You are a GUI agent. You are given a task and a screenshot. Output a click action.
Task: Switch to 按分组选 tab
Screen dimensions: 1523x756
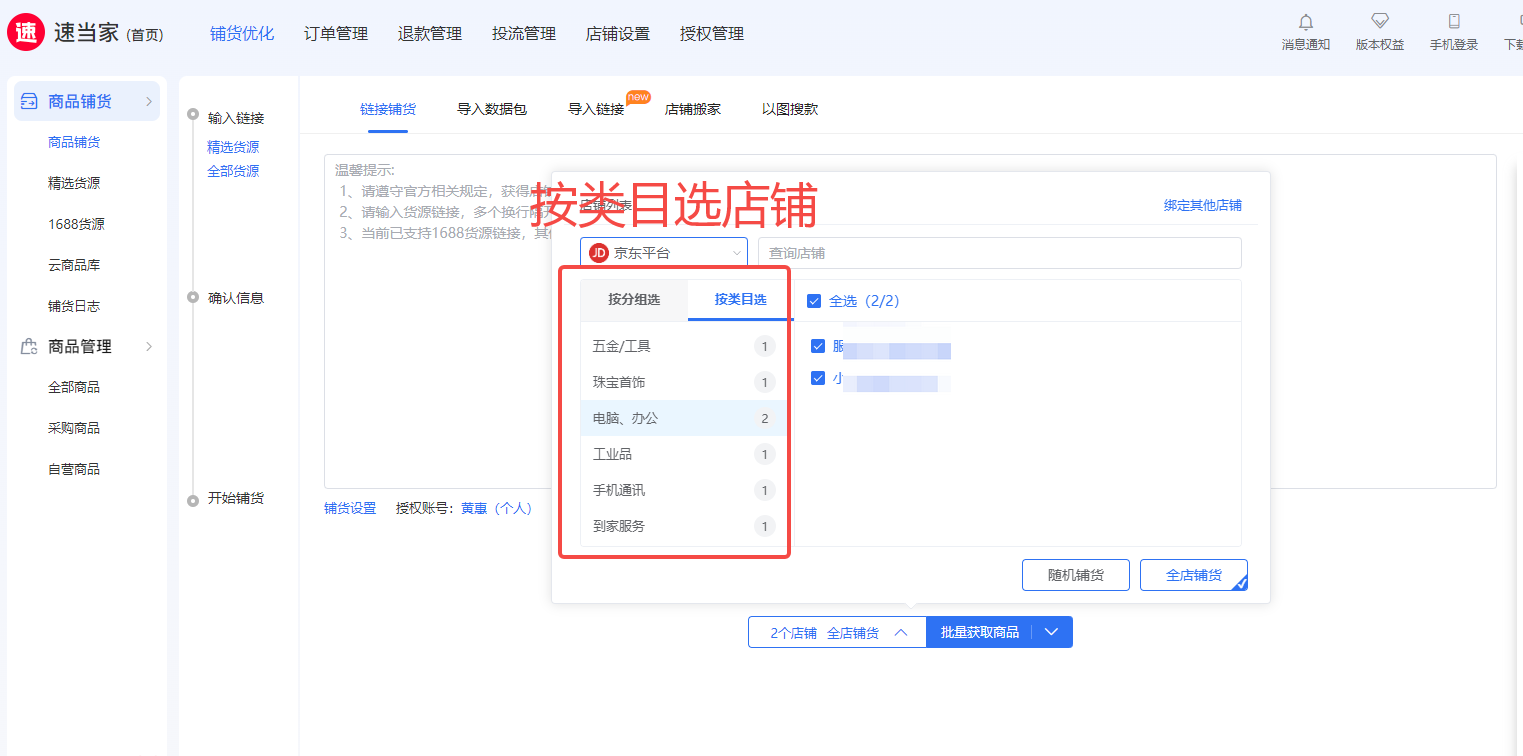[x=634, y=300]
